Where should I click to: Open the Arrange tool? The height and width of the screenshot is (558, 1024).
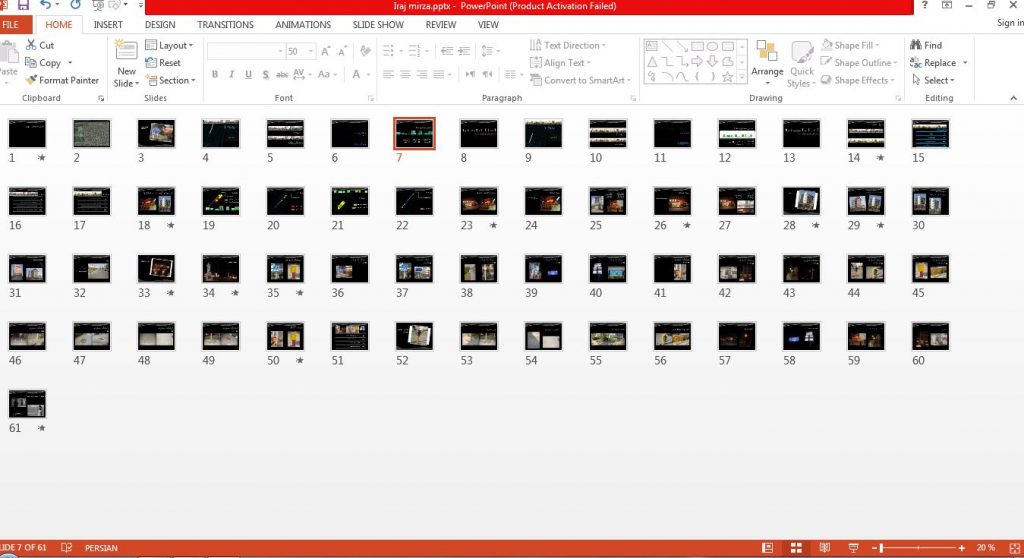click(767, 63)
